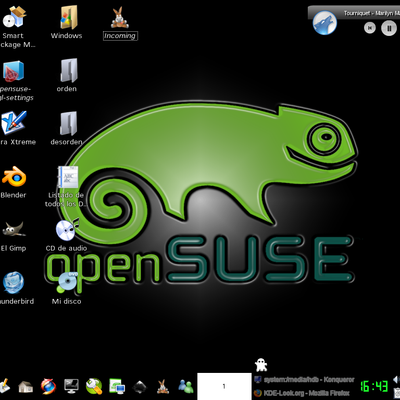
Task: Open the search and wrench tool panel icon
Action: pos(94,386)
